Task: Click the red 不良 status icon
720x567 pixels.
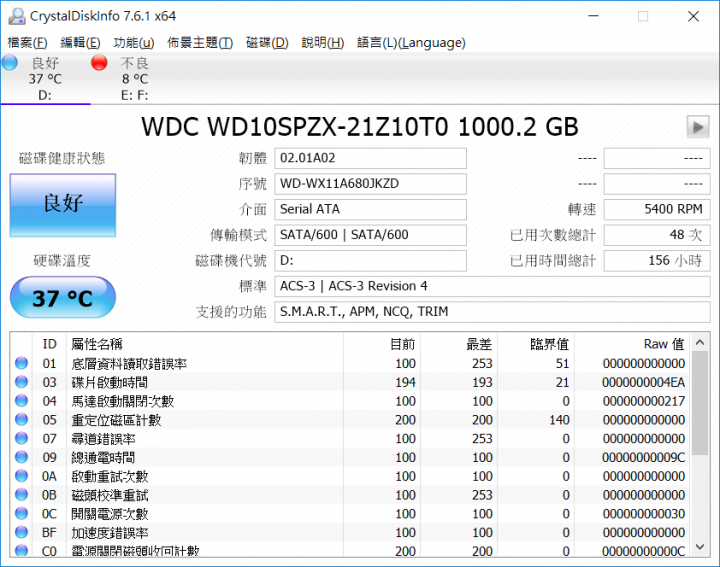Action: pyautogui.click(x=99, y=62)
